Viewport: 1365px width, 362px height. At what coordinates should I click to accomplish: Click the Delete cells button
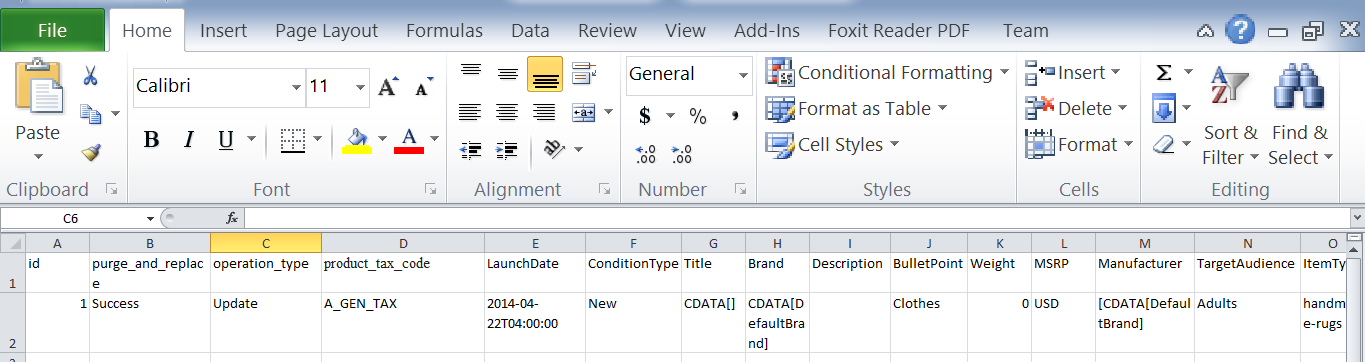pos(1076,108)
